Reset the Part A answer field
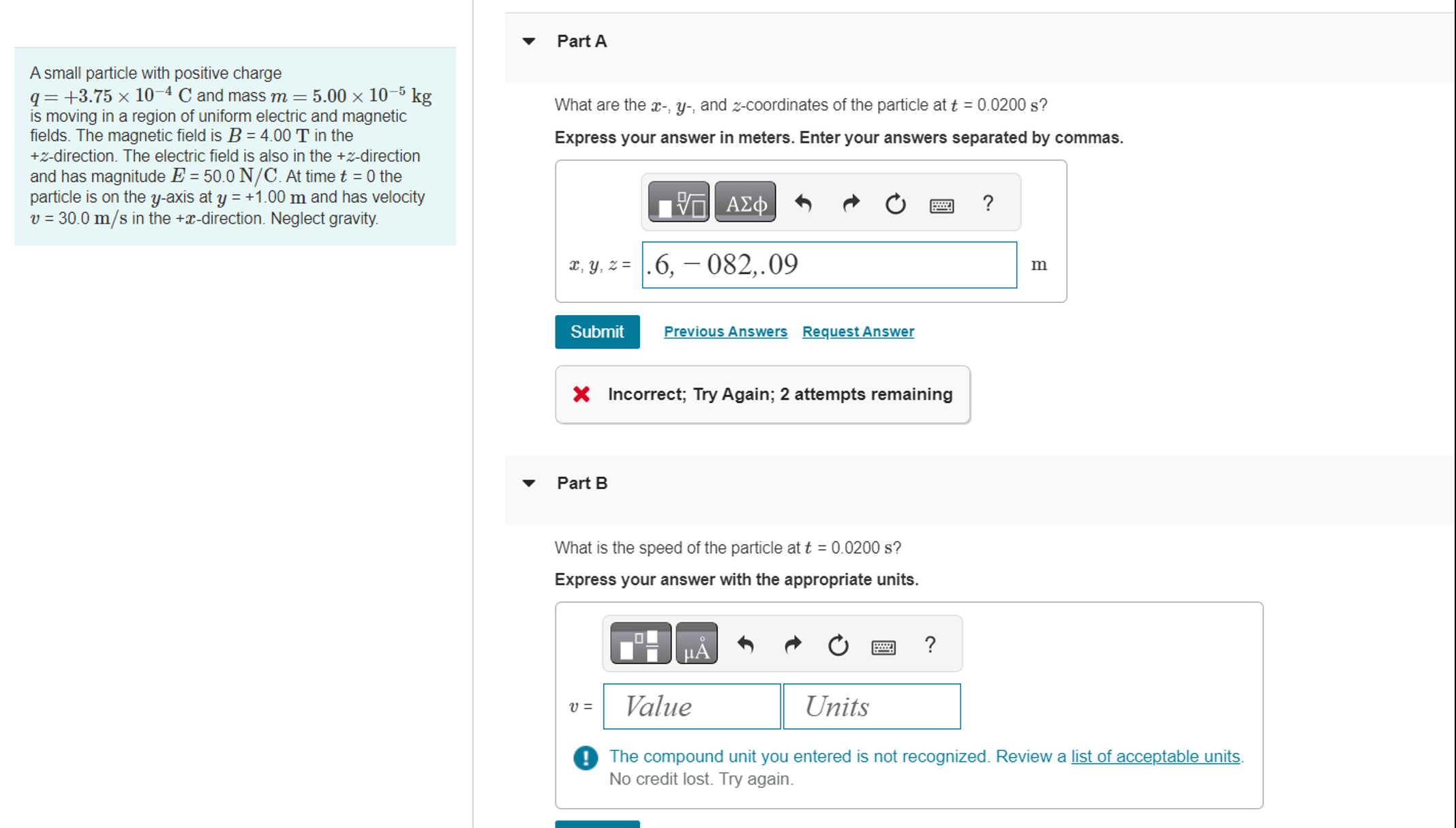Screen dimensions: 1456x828 click(895, 202)
